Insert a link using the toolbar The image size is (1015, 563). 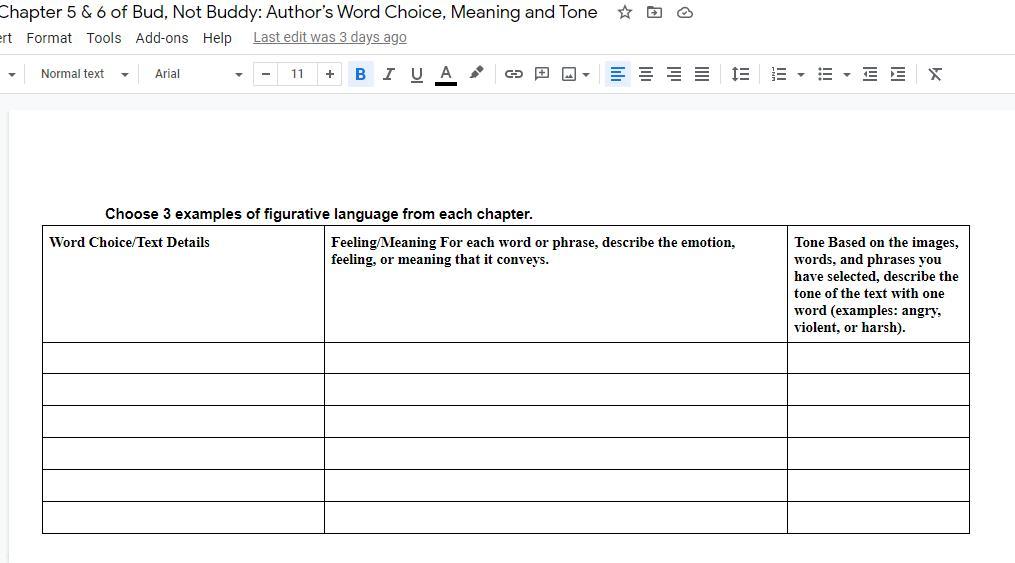[x=513, y=74]
